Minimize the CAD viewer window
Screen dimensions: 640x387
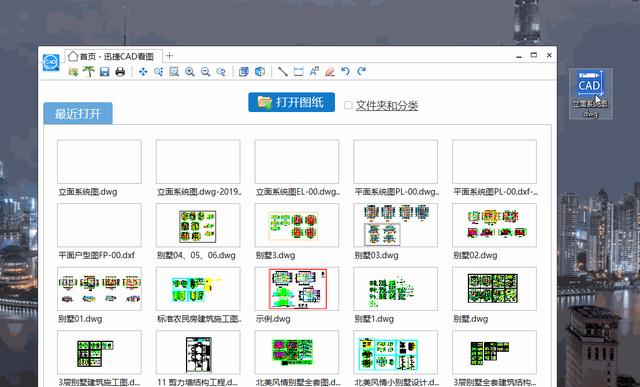pos(519,56)
